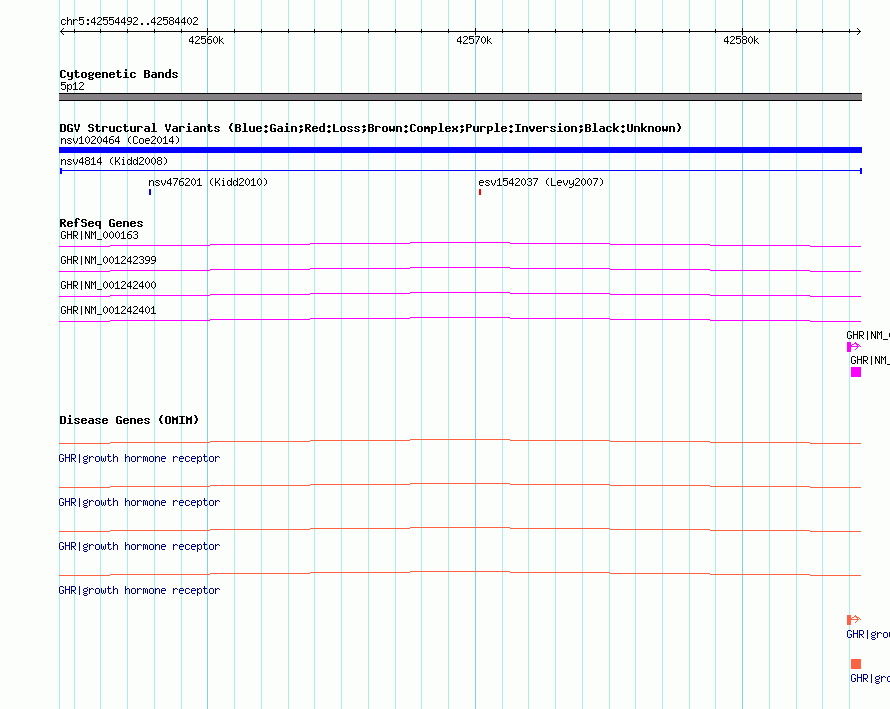Click the 42580k ruler tick label

pyautogui.click(x=741, y=40)
